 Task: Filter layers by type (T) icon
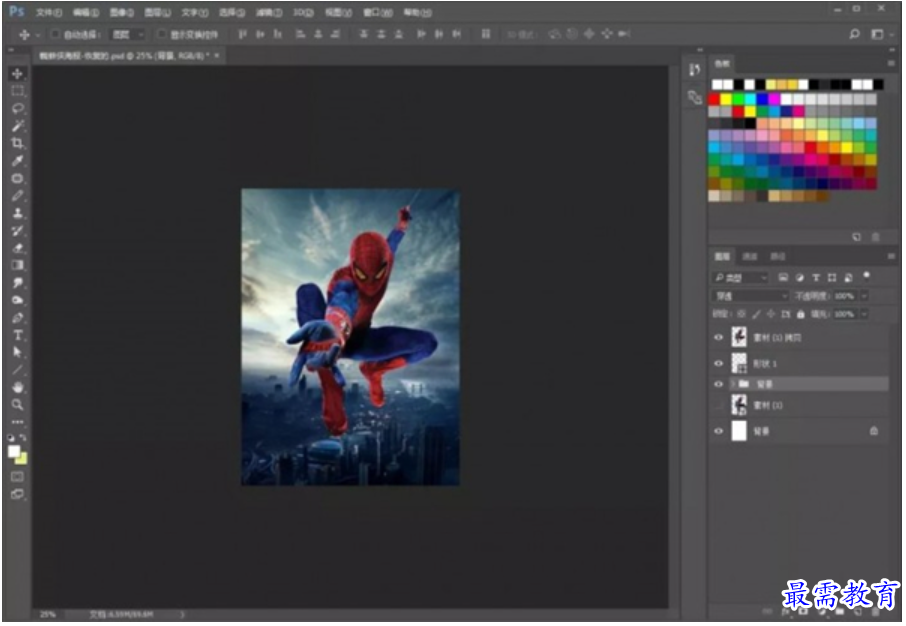(816, 279)
